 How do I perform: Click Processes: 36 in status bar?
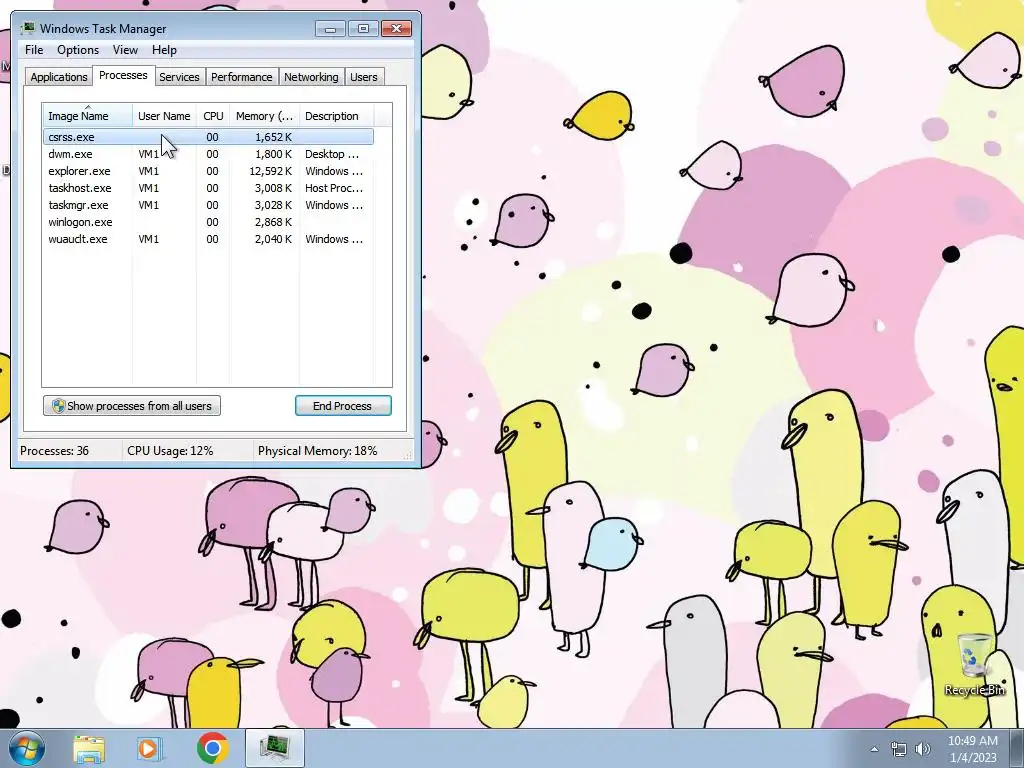click(54, 451)
